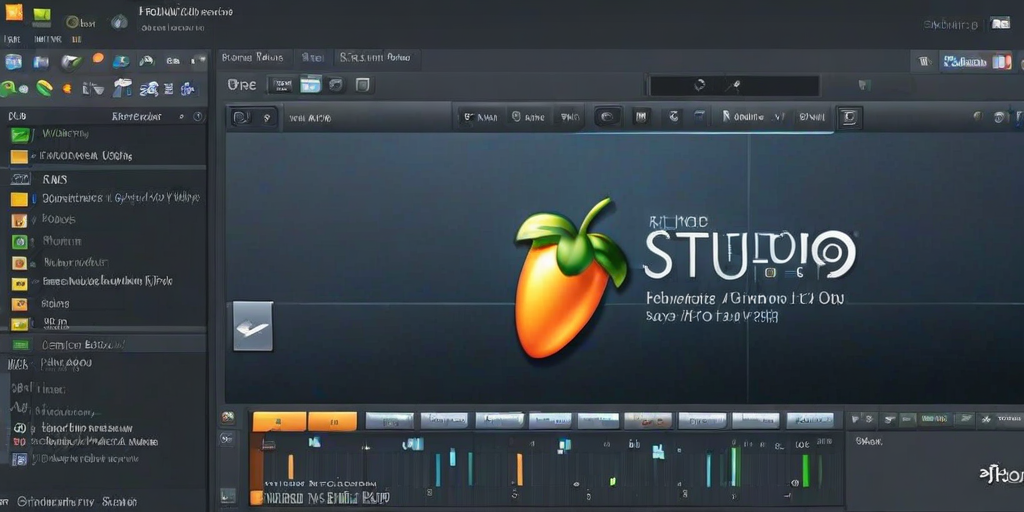1024x512 pixels.
Task: Select the grey tab with reddish text above the sequencer
Action: (648, 421)
